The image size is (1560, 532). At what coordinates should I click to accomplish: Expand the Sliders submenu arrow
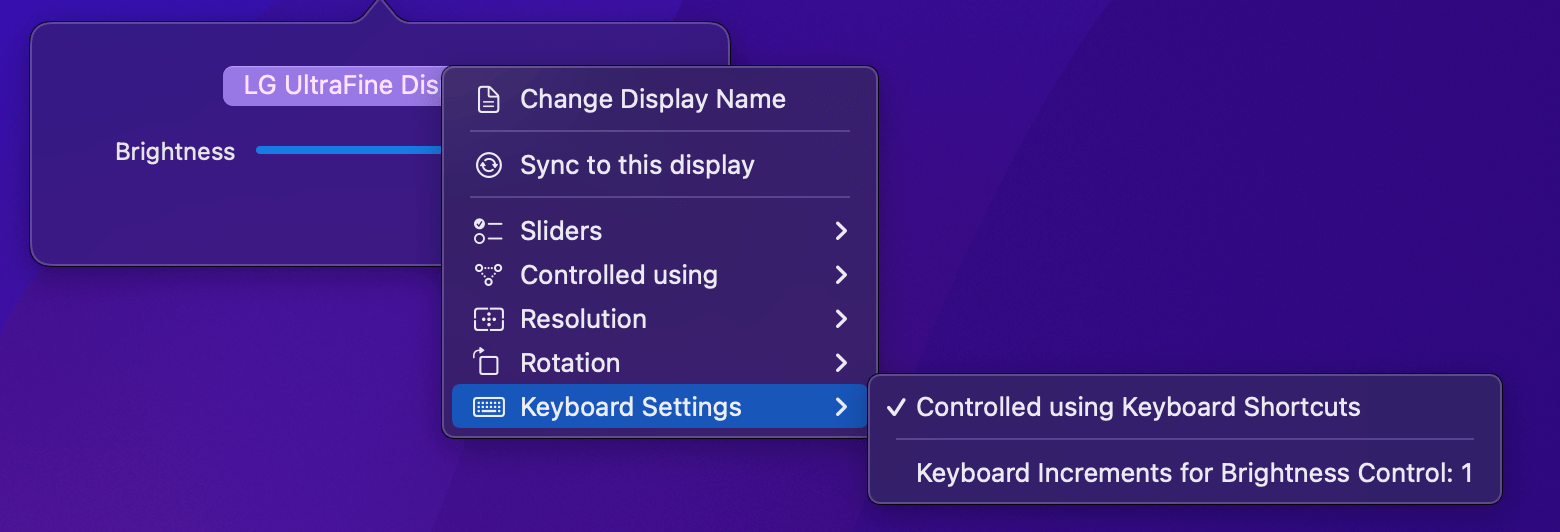841,231
